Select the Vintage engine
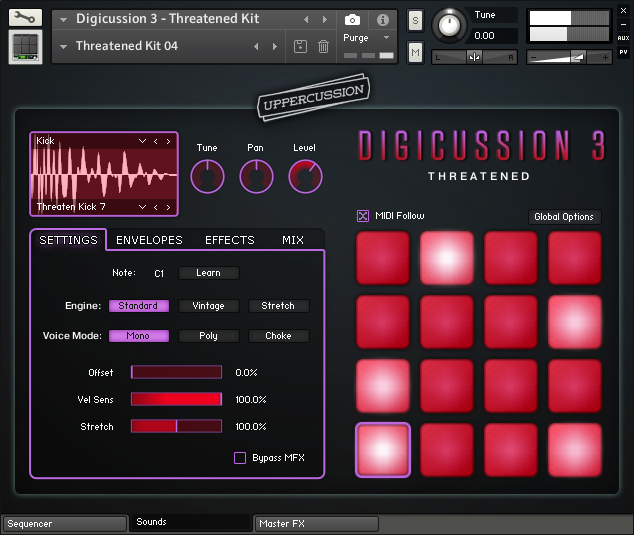634x535 pixels. pos(209,306)
